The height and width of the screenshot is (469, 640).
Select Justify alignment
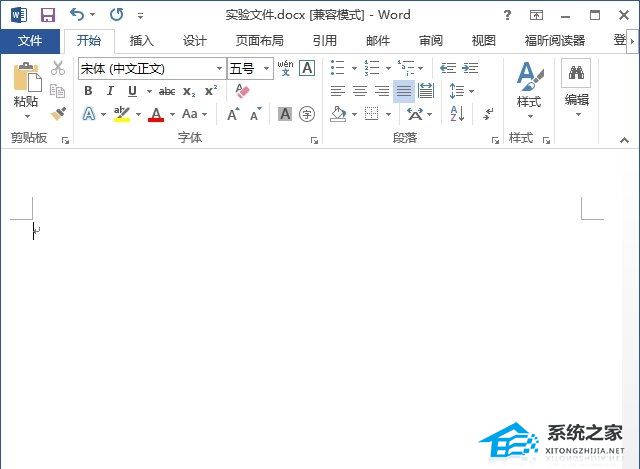(x=404, y=91)
